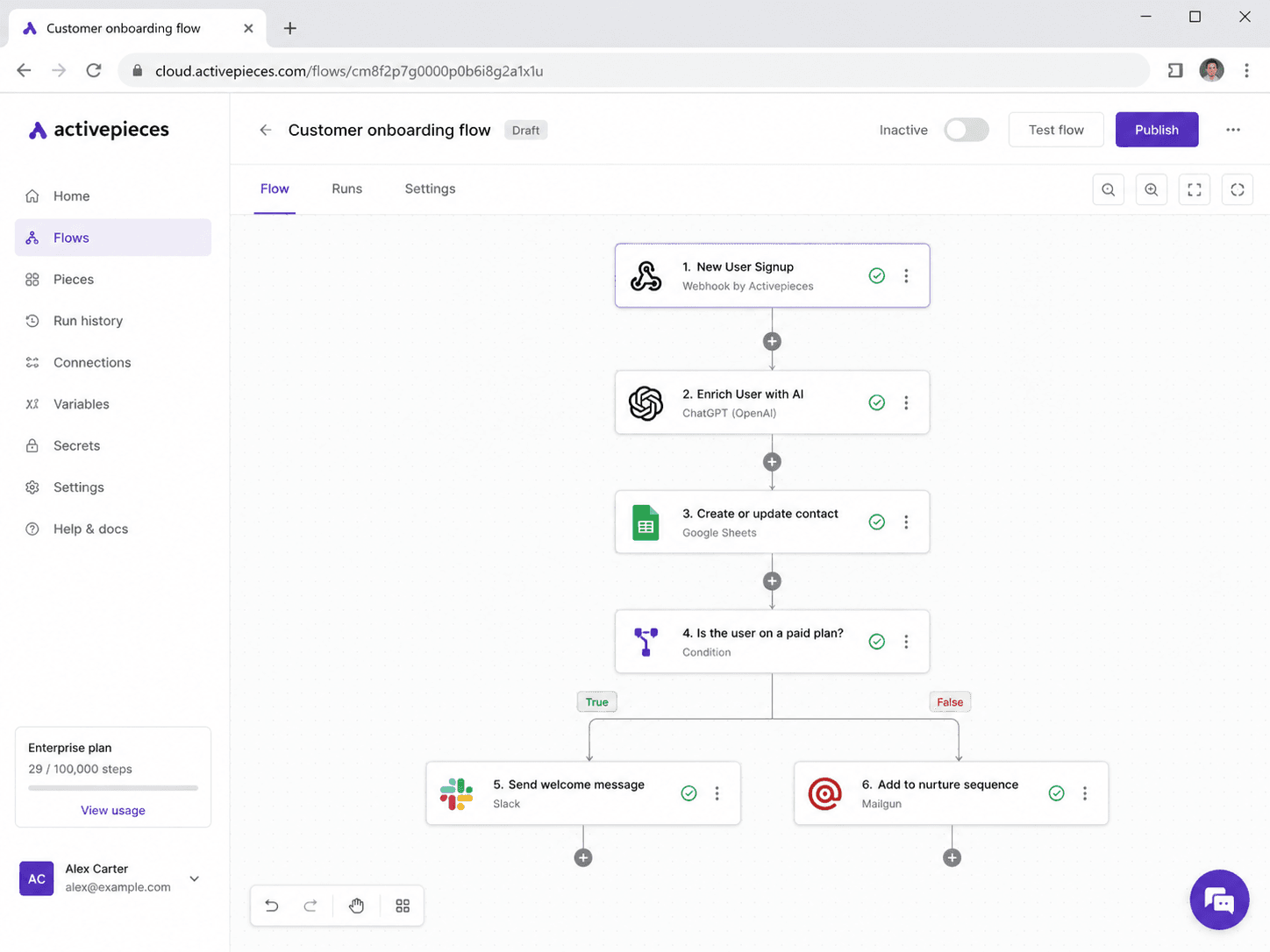Open the options menu for New User Signup
The width and height of the screenshot is (1270, 952).
click(x=906, y=276)
